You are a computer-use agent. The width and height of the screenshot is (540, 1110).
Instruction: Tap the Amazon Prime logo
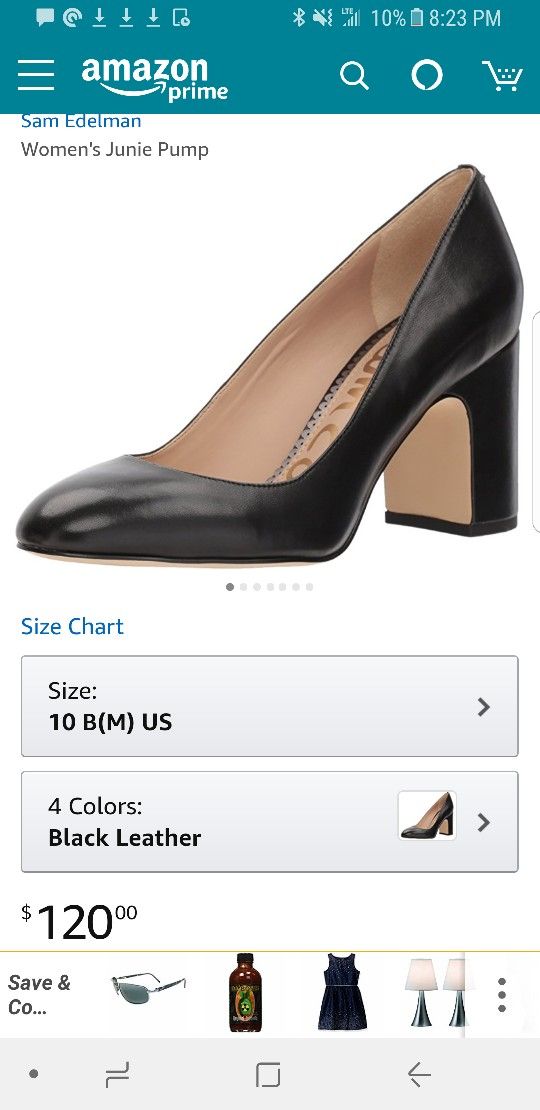pyautogui.click(x=154, y=78)
